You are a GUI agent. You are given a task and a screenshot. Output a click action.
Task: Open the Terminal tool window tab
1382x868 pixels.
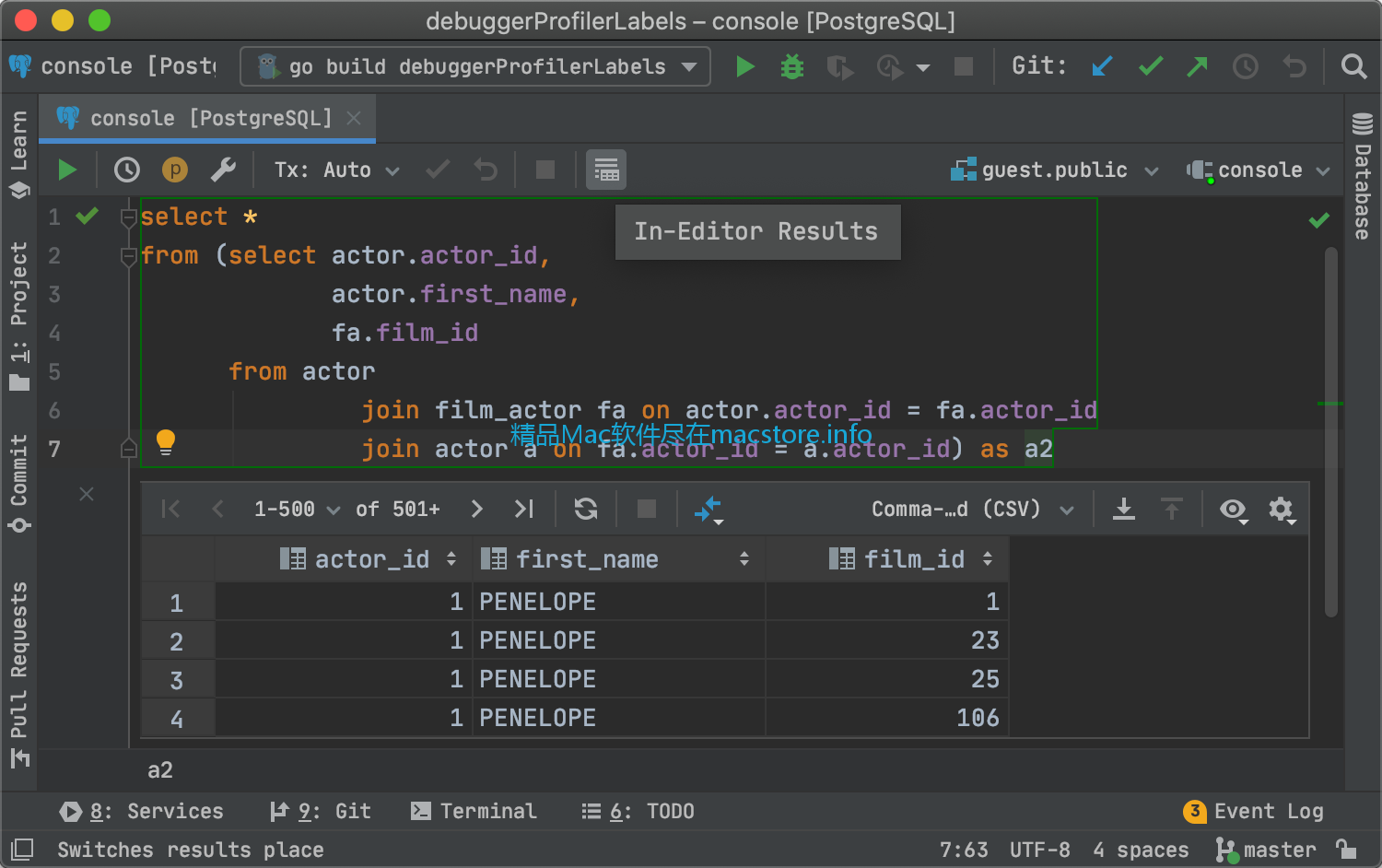click(474, 811)
